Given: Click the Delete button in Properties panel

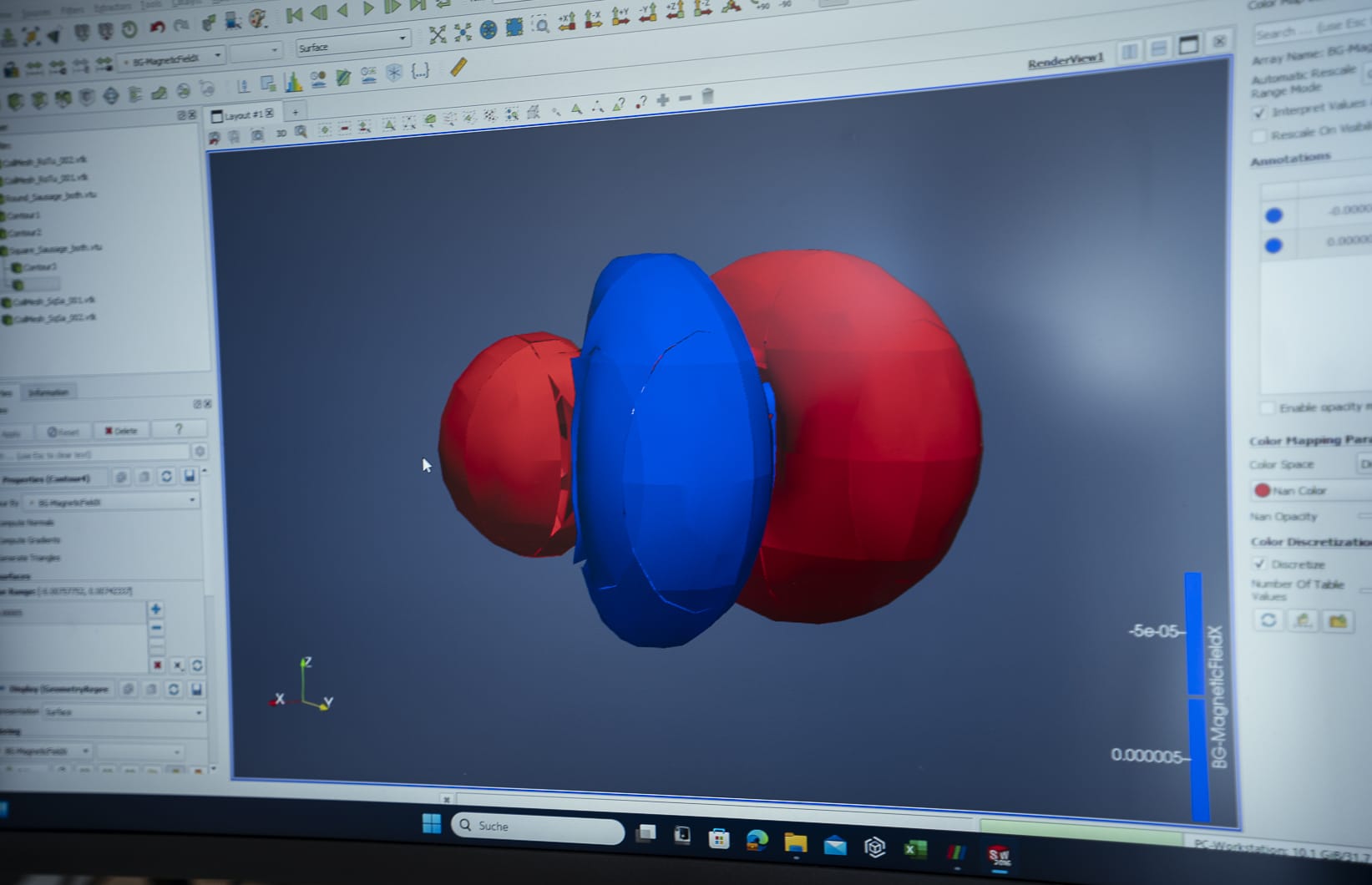Looking at the screenshot, I should tap(121, 431).
